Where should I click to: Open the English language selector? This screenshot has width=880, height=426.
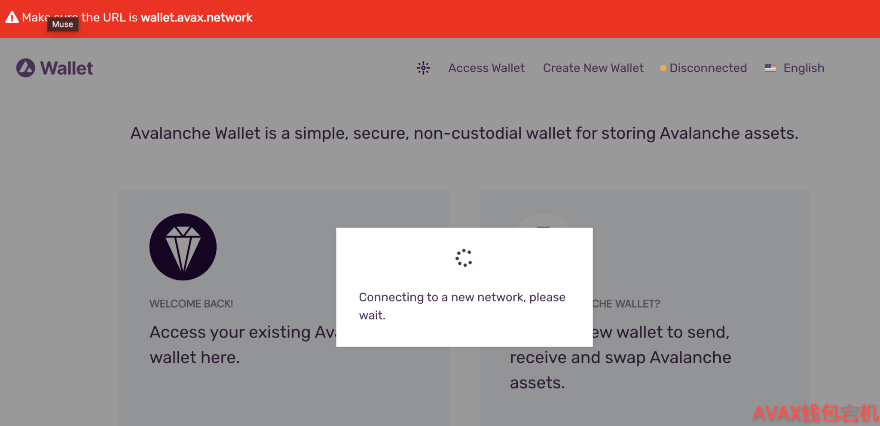pos(794,68)
